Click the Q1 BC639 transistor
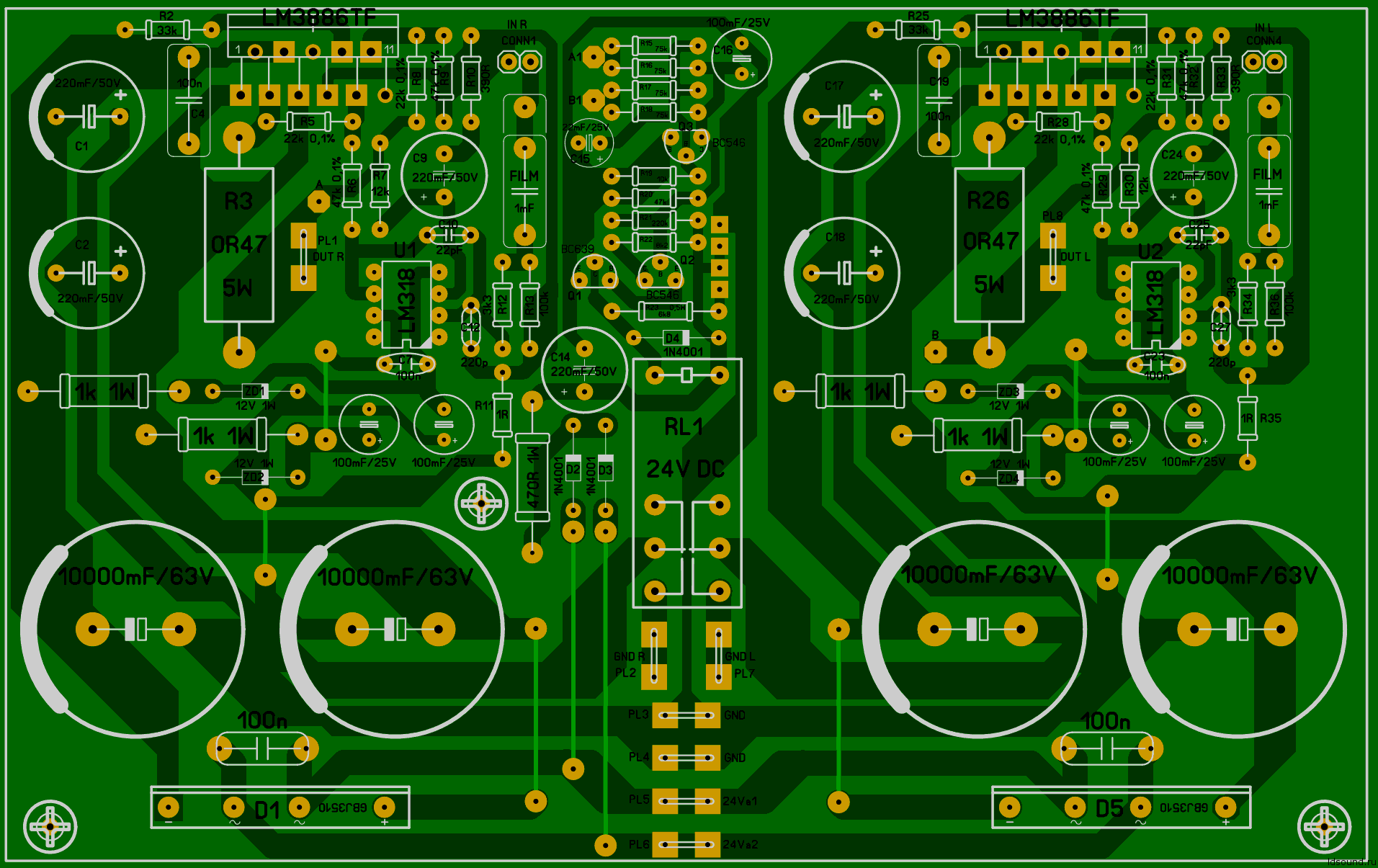The height and width of the screenshot is (868, 1378). [595, 272]
